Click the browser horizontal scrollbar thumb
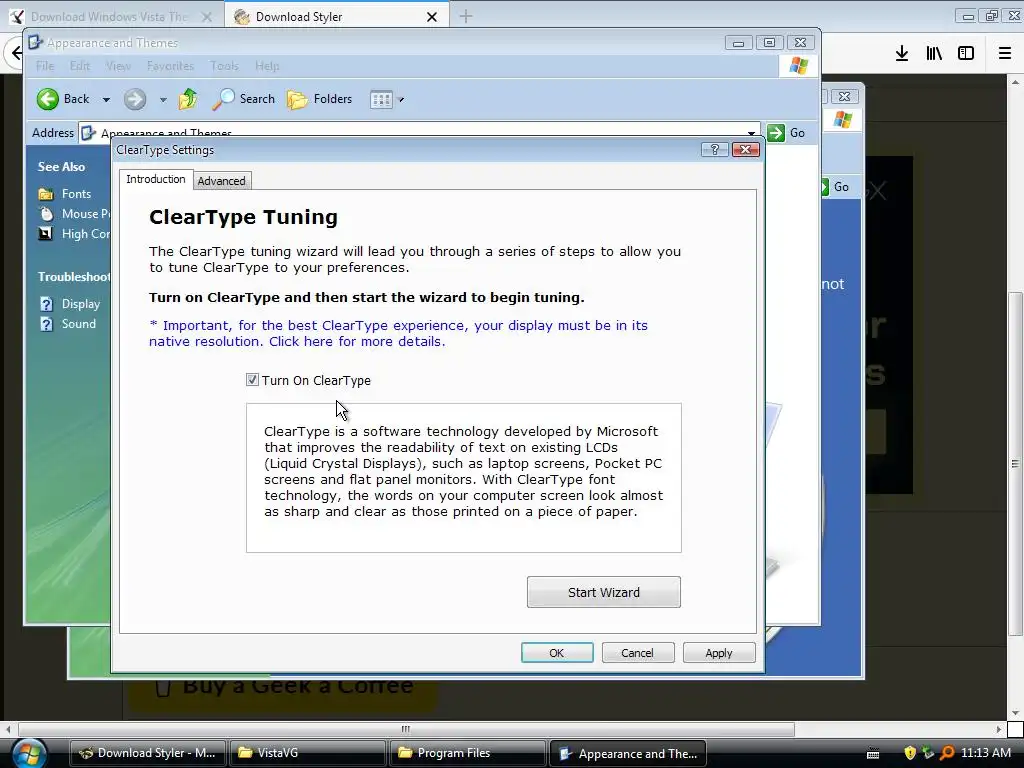The image size is (1024, 768). click(x=406, y=729)
